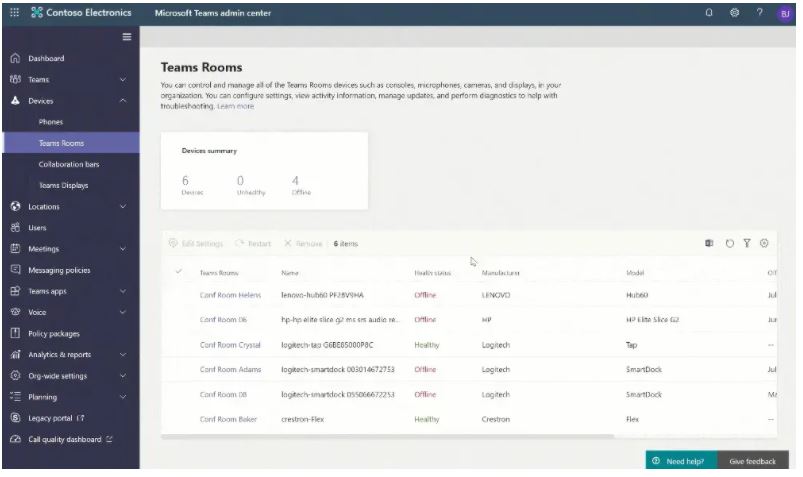Click the Devices sidebar icon

[x=15, y=100]
